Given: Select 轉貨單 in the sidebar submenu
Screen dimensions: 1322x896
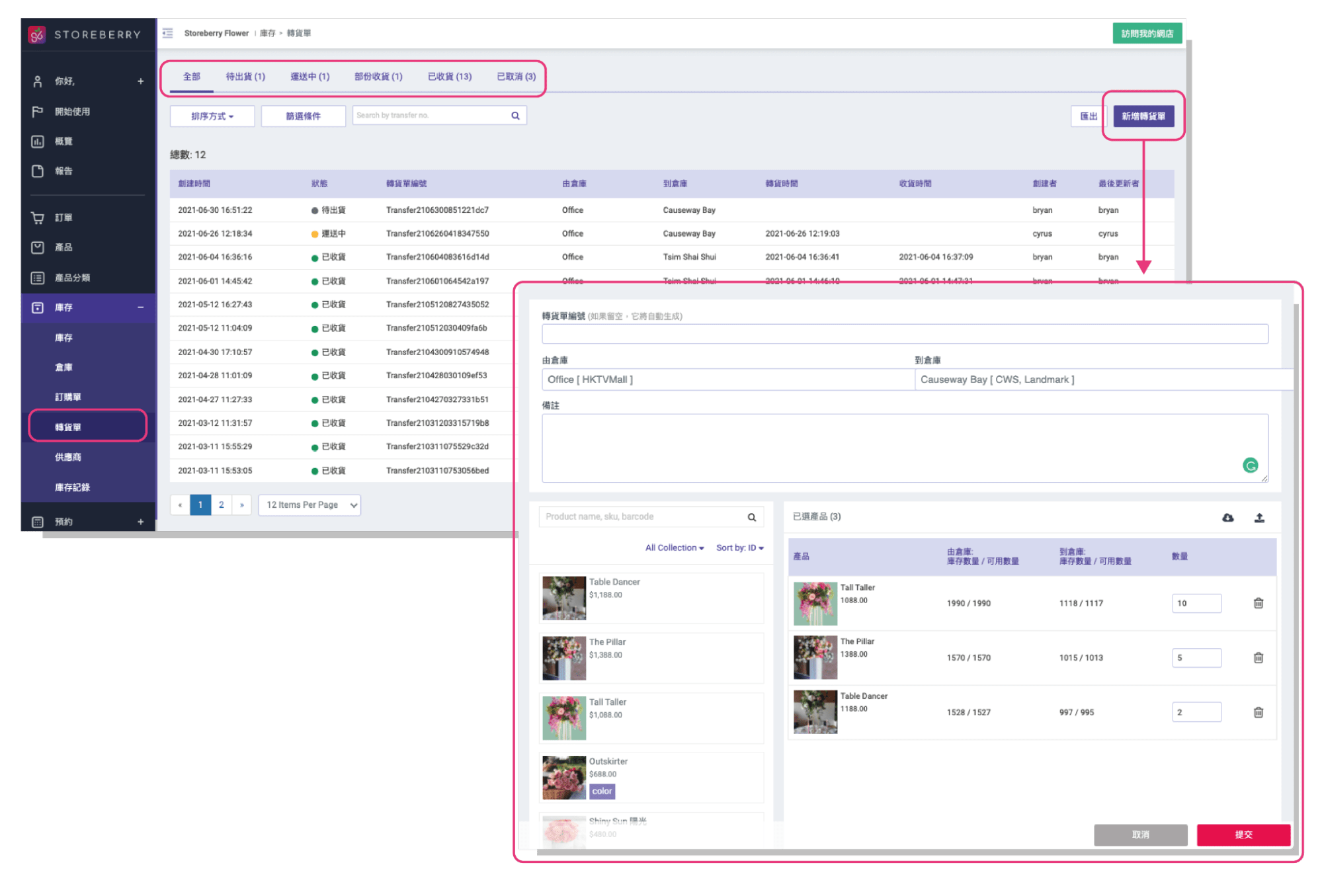Looking at the screenshot, I should [87, 427].
